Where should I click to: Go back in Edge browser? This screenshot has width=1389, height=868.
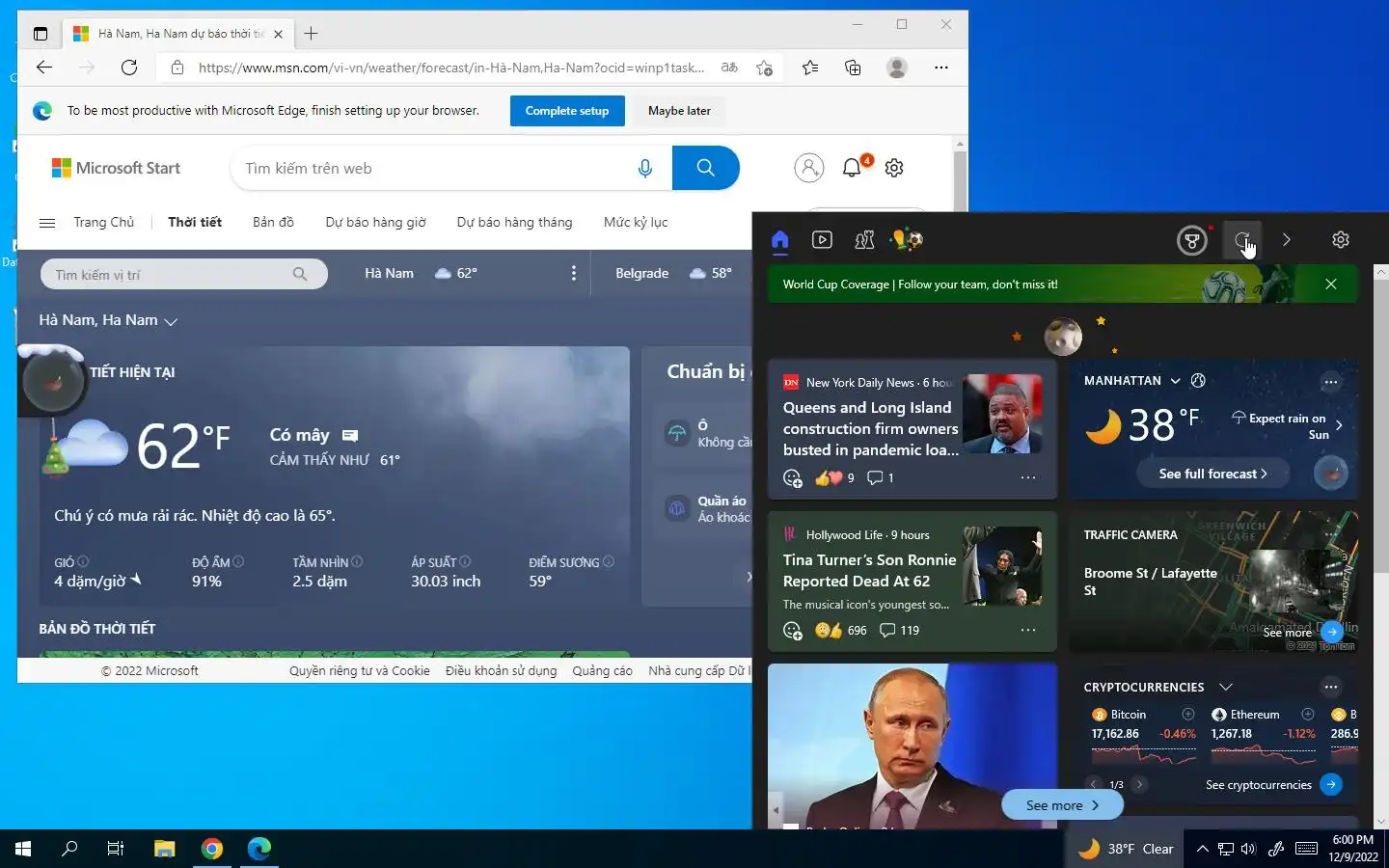coord(44,68)
